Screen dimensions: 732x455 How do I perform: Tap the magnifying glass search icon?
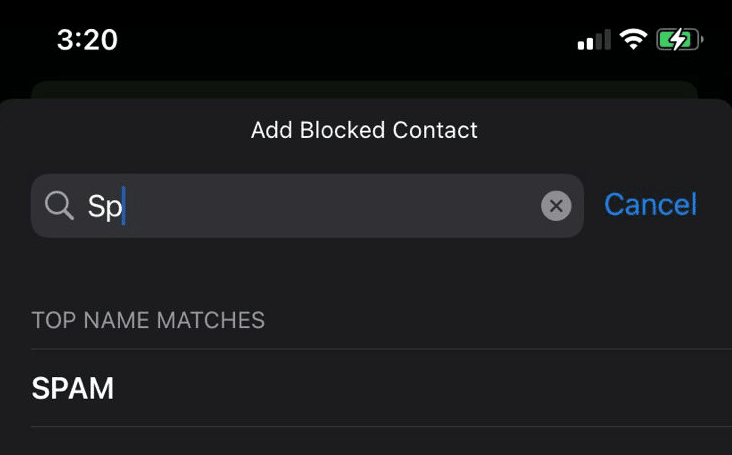pos(60,206)
